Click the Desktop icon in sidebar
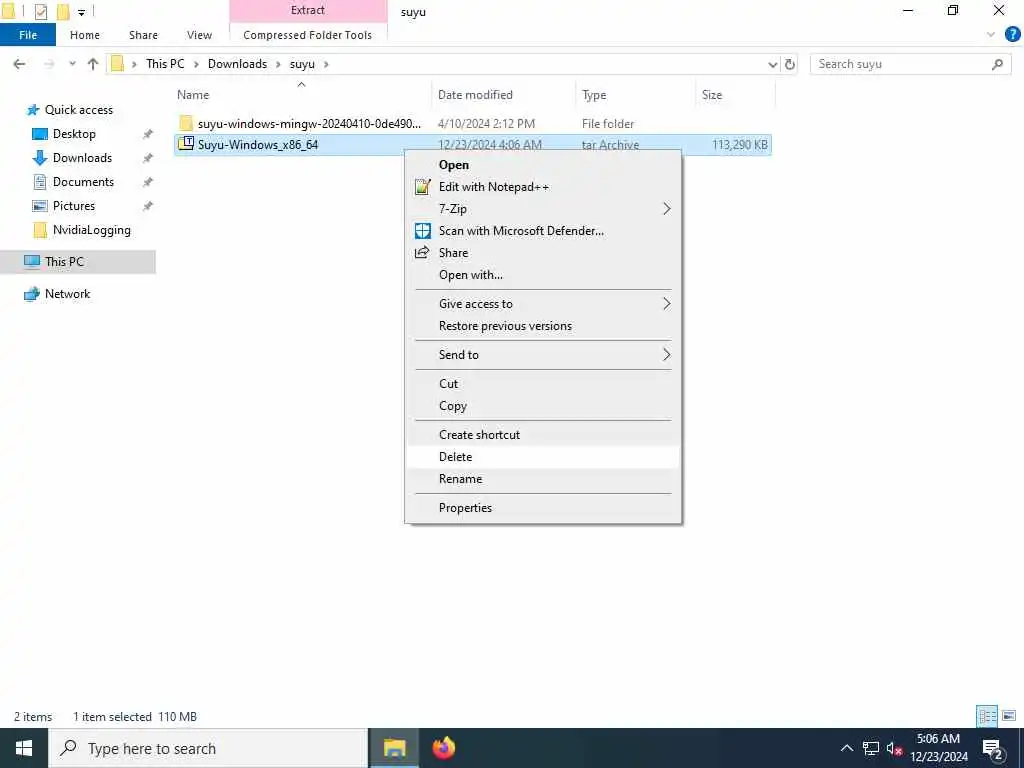Screen dimensions: 1024x768 tap(40, 134)
